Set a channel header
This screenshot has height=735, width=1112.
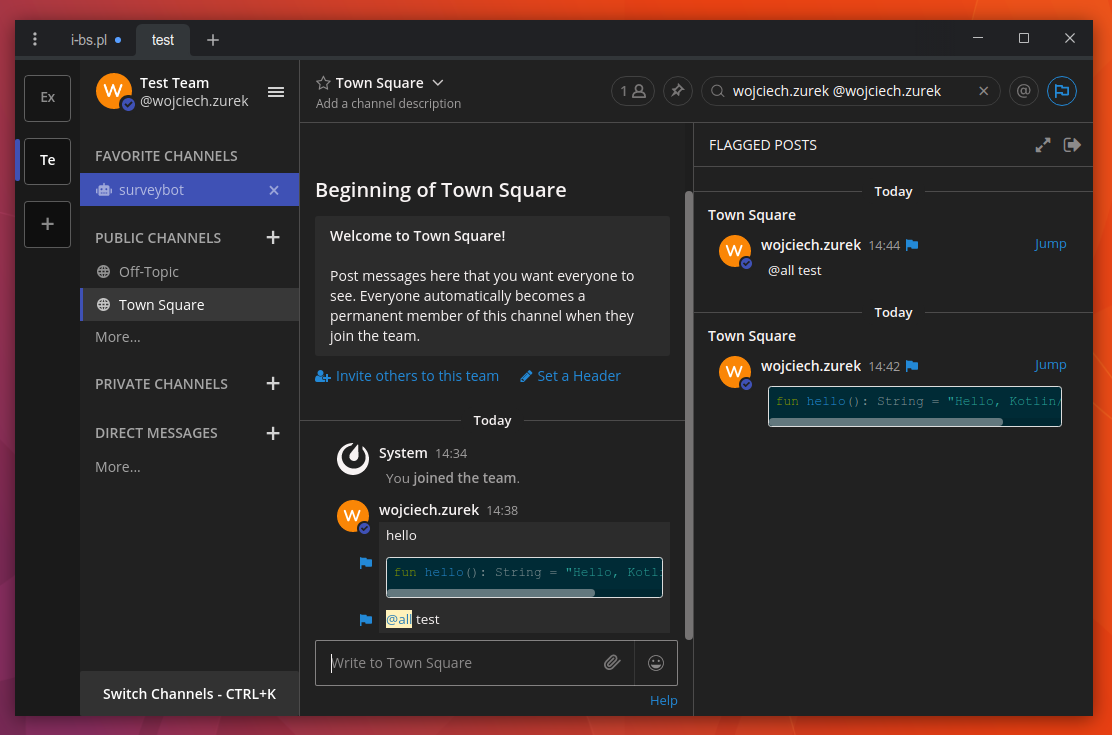(x=570, y=376)
